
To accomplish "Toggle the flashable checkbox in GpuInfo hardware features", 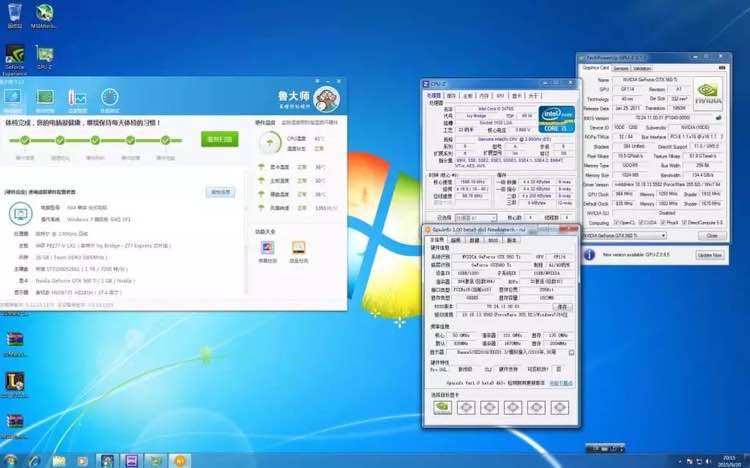I will click(558, 369).
